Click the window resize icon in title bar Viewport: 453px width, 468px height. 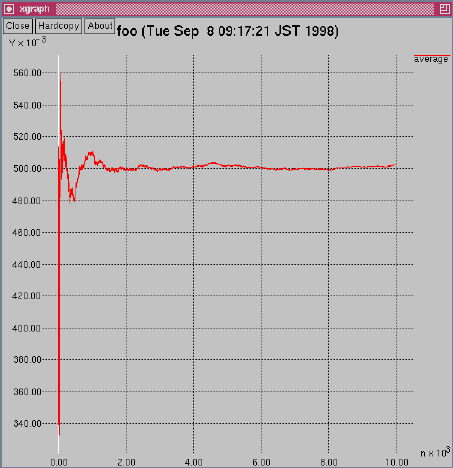coord(444,9)
